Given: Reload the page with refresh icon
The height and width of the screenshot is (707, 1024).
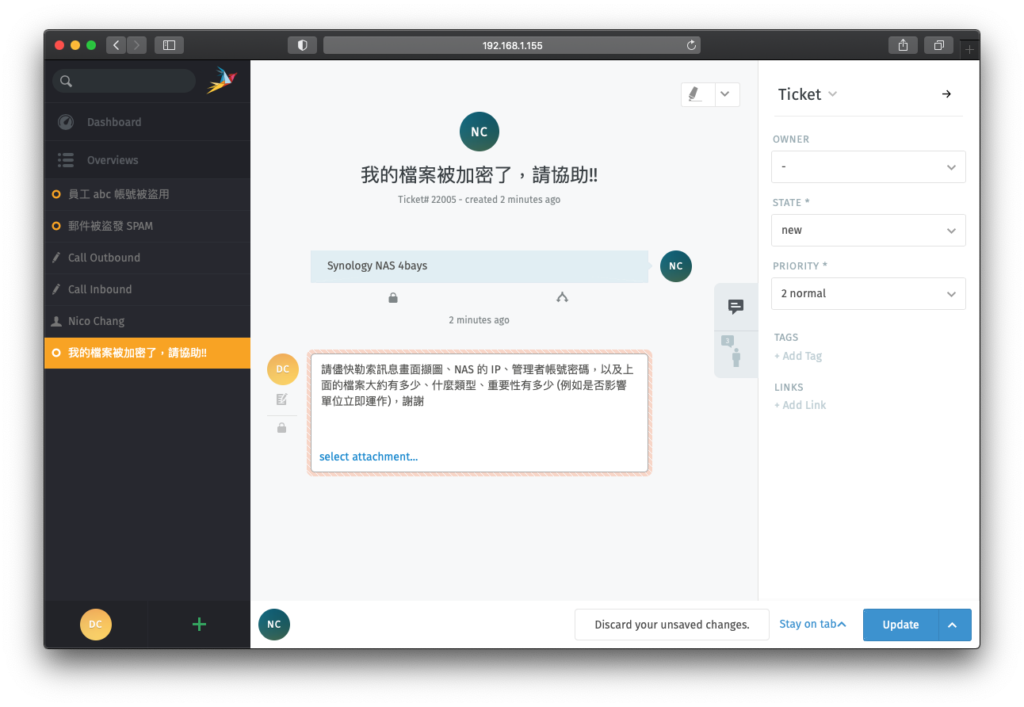Looking at the screenshot, I should point(691,45).
